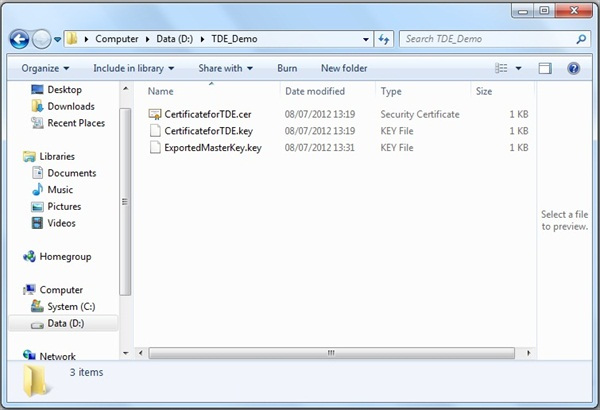
Task: Select Computer in the address breadcrumb
Action: 117,39
